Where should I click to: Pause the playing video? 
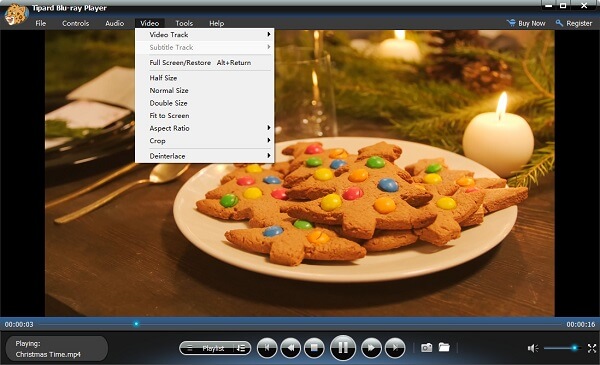[342, 347]
